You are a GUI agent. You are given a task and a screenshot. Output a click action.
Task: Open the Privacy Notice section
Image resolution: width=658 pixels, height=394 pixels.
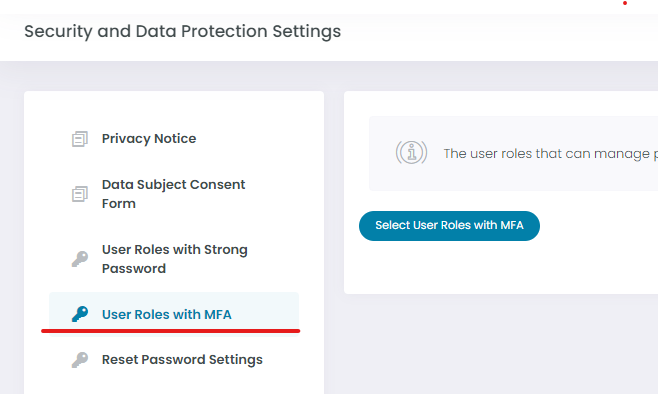point(149,138)
